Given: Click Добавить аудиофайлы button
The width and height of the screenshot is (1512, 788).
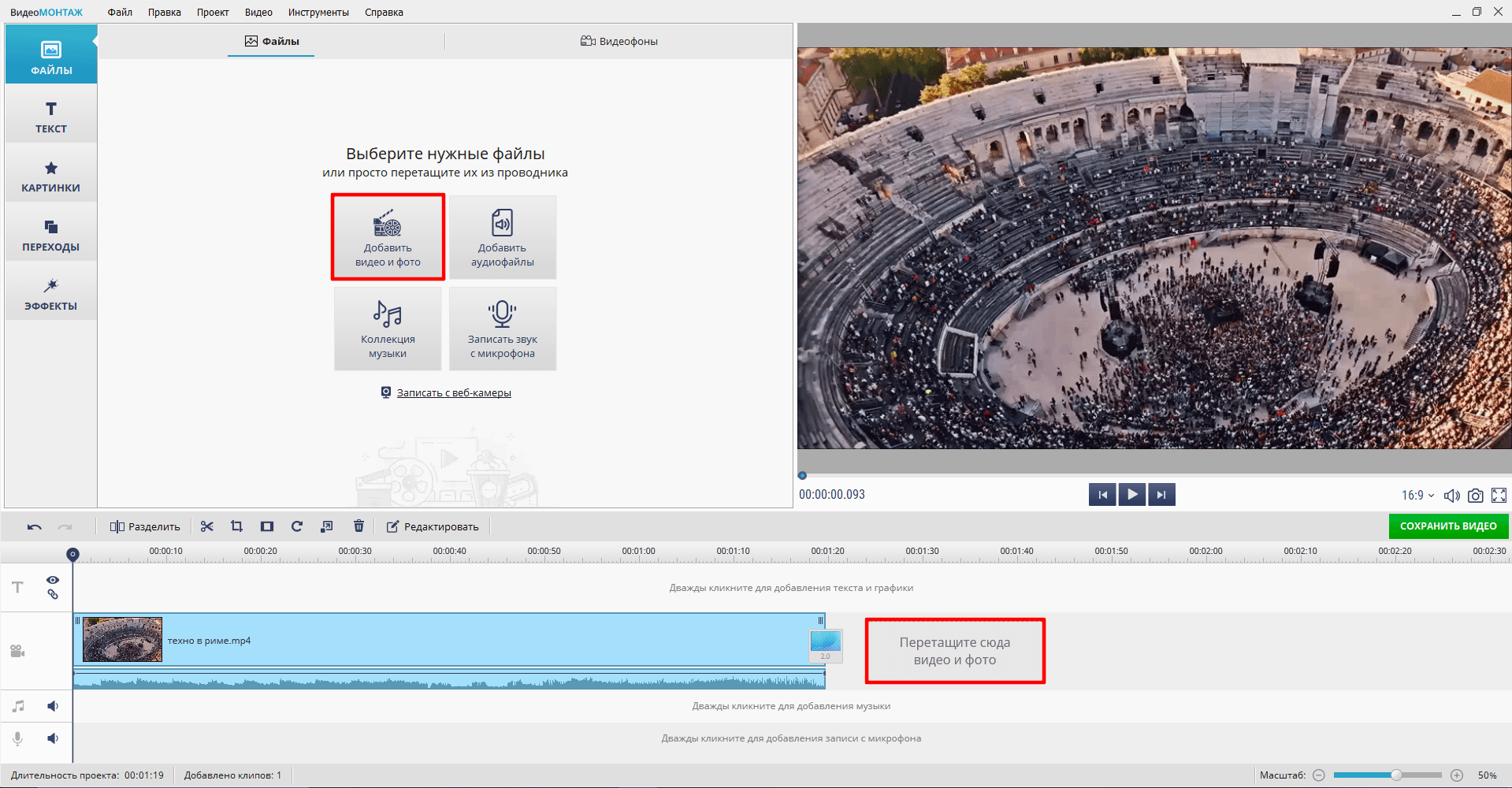Looking at the screenshot, I should 503,238.
